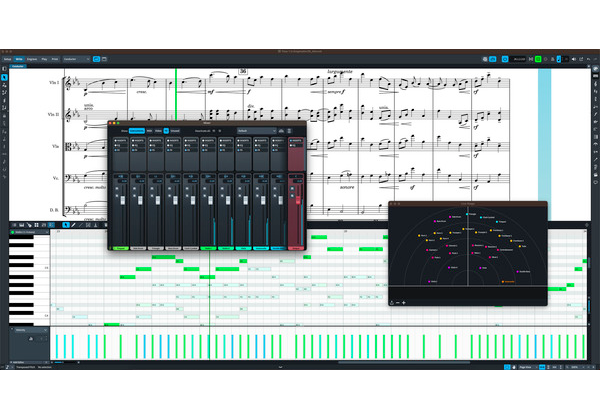Open the Default preset dropdown in Mixer
The image size is (600, 420).
[256, 131]
